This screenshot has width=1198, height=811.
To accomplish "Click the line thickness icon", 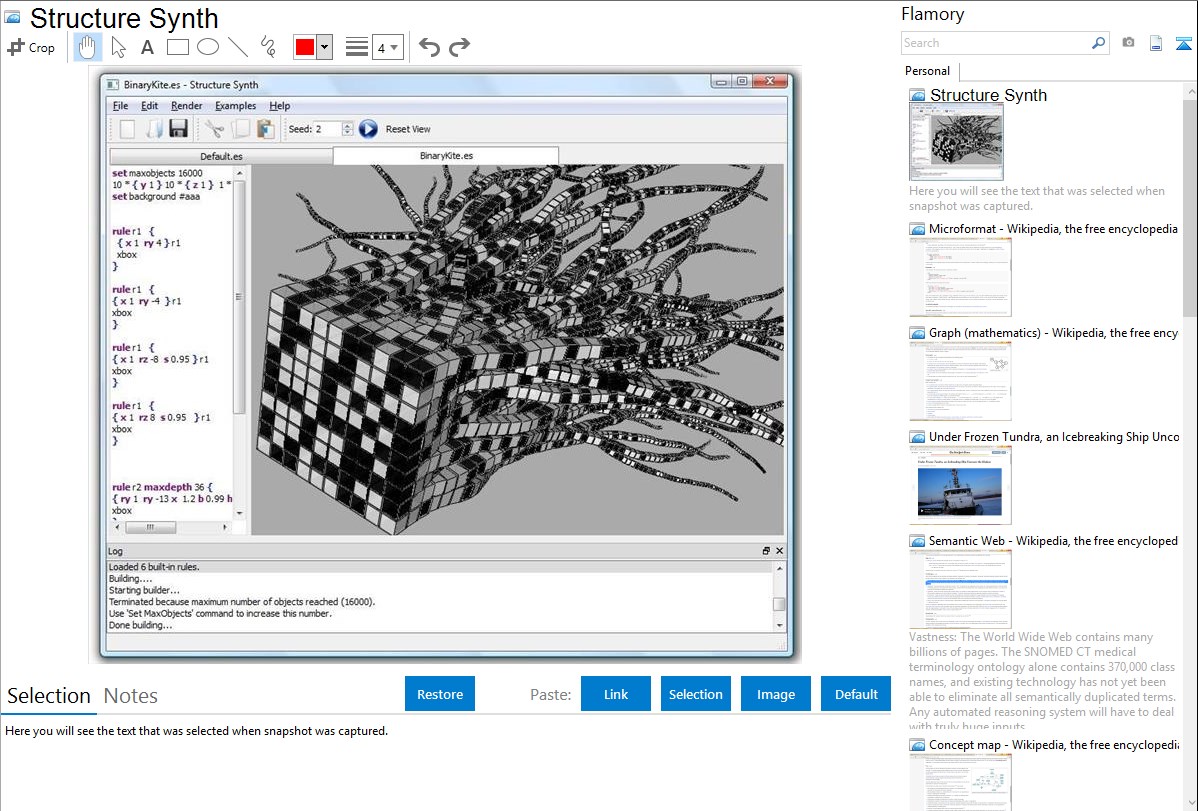I will (x=357, y=47).
